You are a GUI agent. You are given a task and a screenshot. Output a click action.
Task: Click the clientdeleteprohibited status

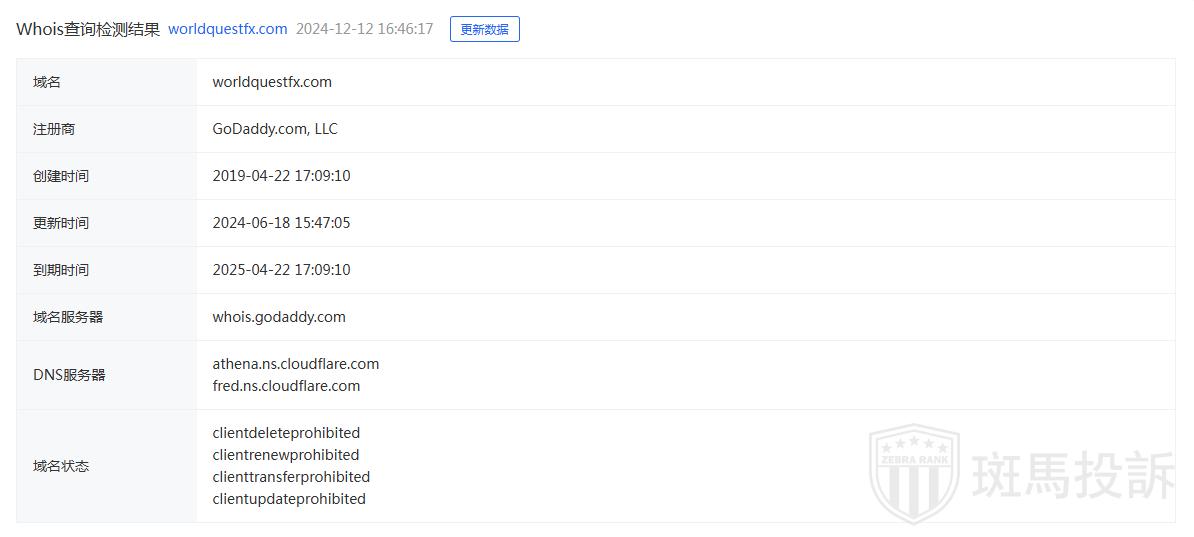click(x=286, y=433)
